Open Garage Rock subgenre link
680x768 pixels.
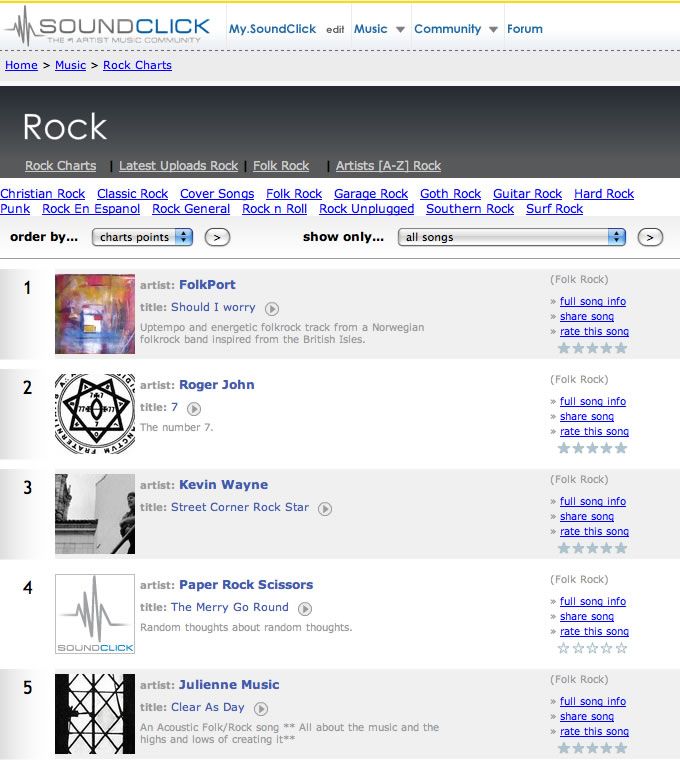pyautogui.click(x=371, y=193)
